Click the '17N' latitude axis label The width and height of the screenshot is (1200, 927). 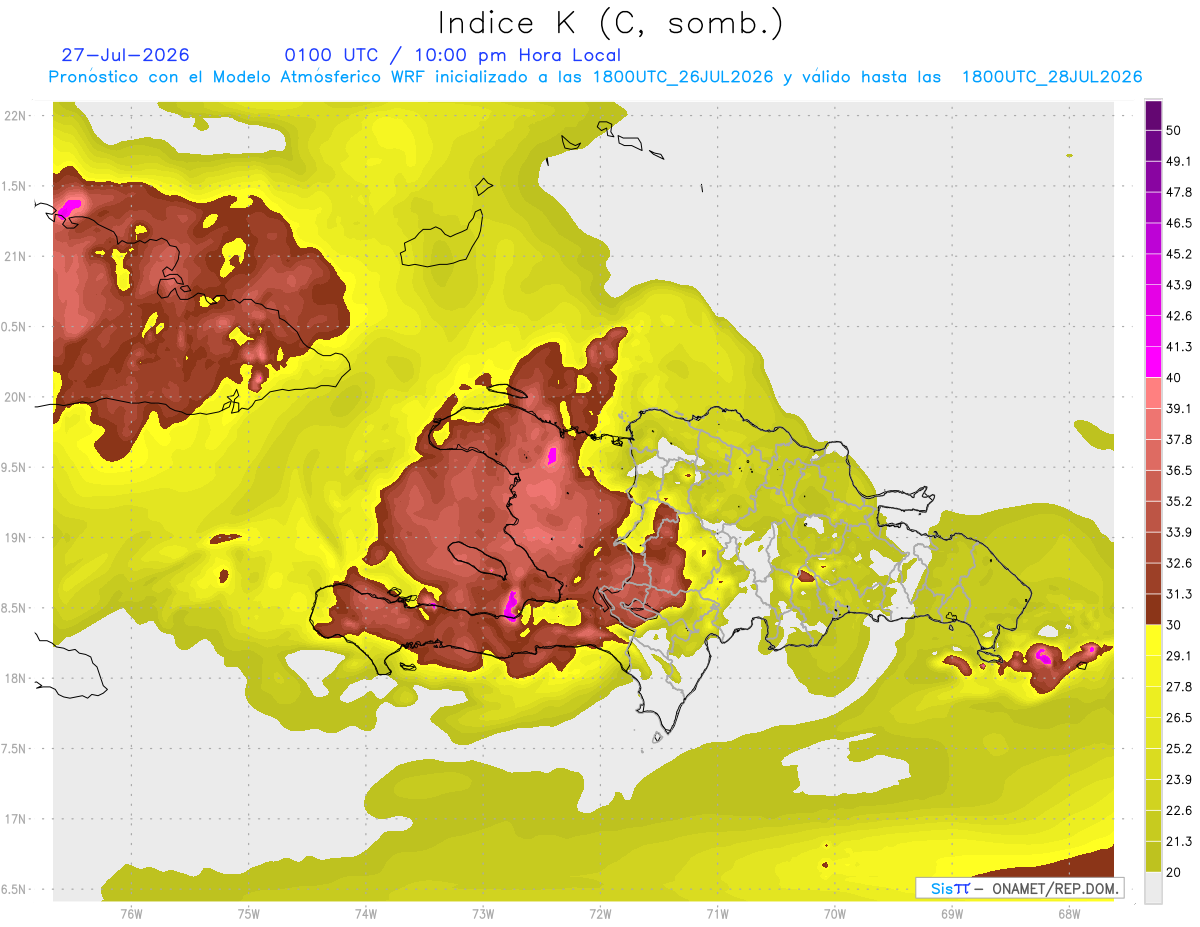click(14, 819)
